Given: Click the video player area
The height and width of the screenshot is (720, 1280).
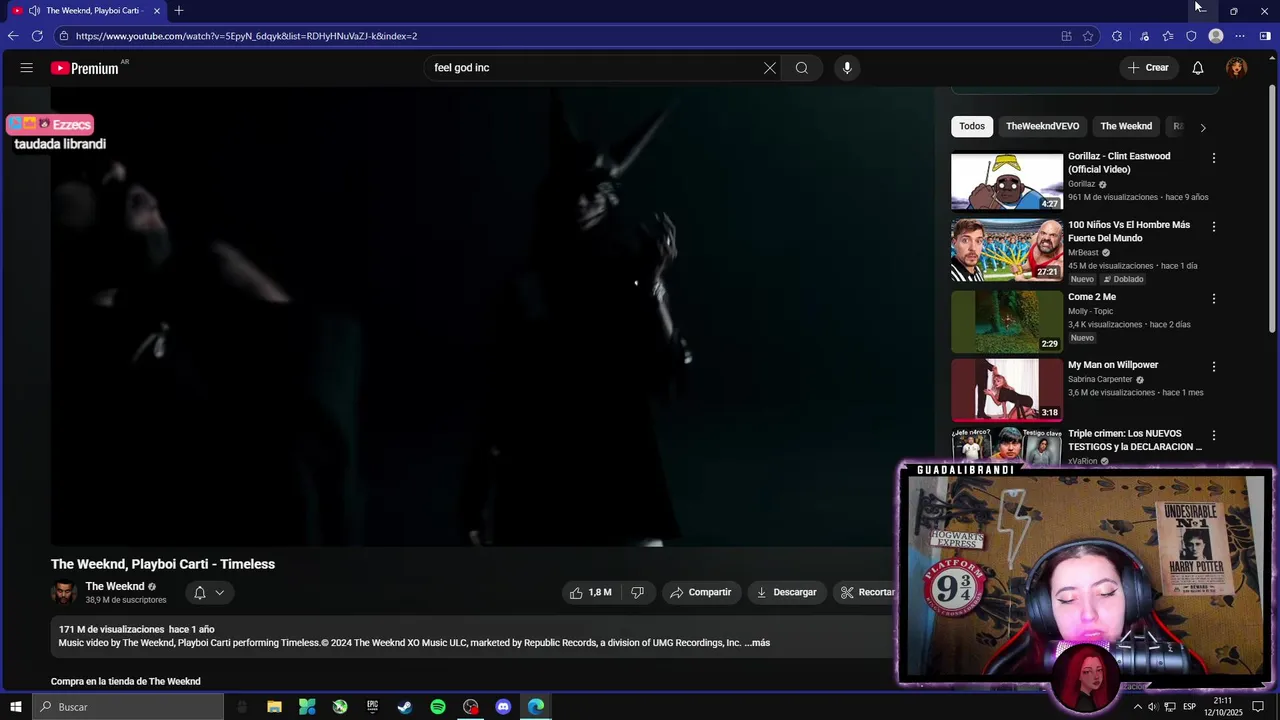Looking at the screenshot, I should point(492,317).
